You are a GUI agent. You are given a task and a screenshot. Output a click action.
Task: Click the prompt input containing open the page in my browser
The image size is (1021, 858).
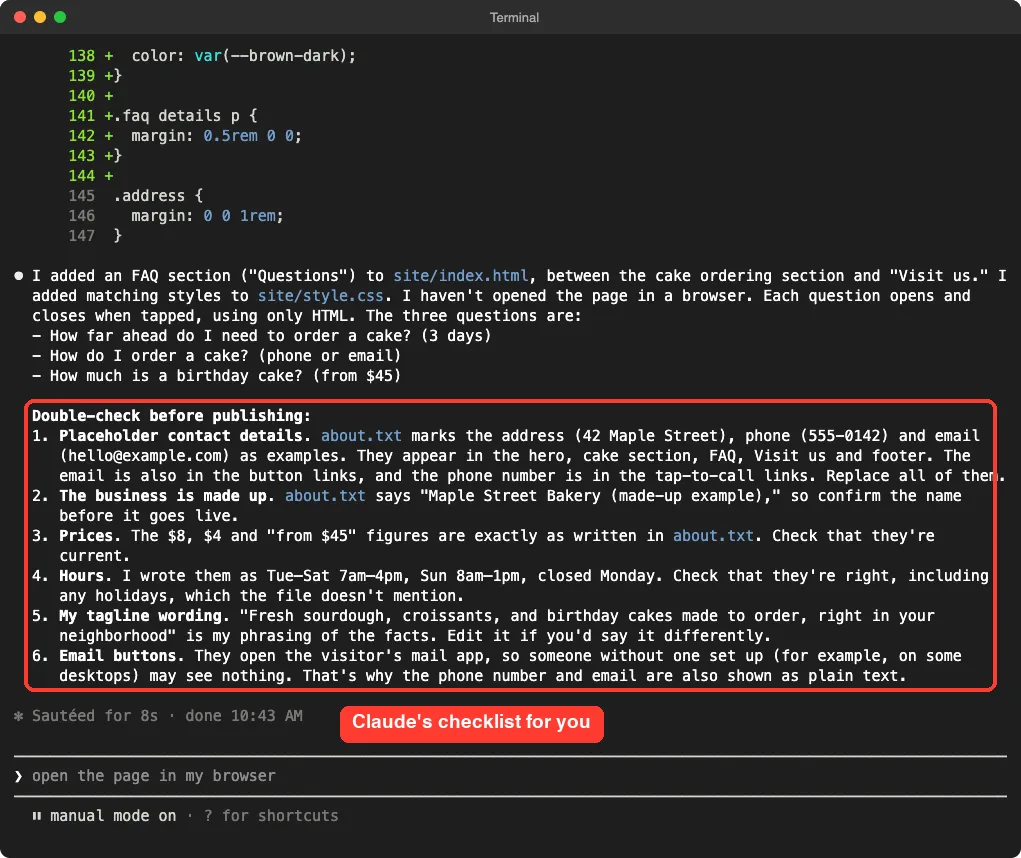(x=510, y=776)
